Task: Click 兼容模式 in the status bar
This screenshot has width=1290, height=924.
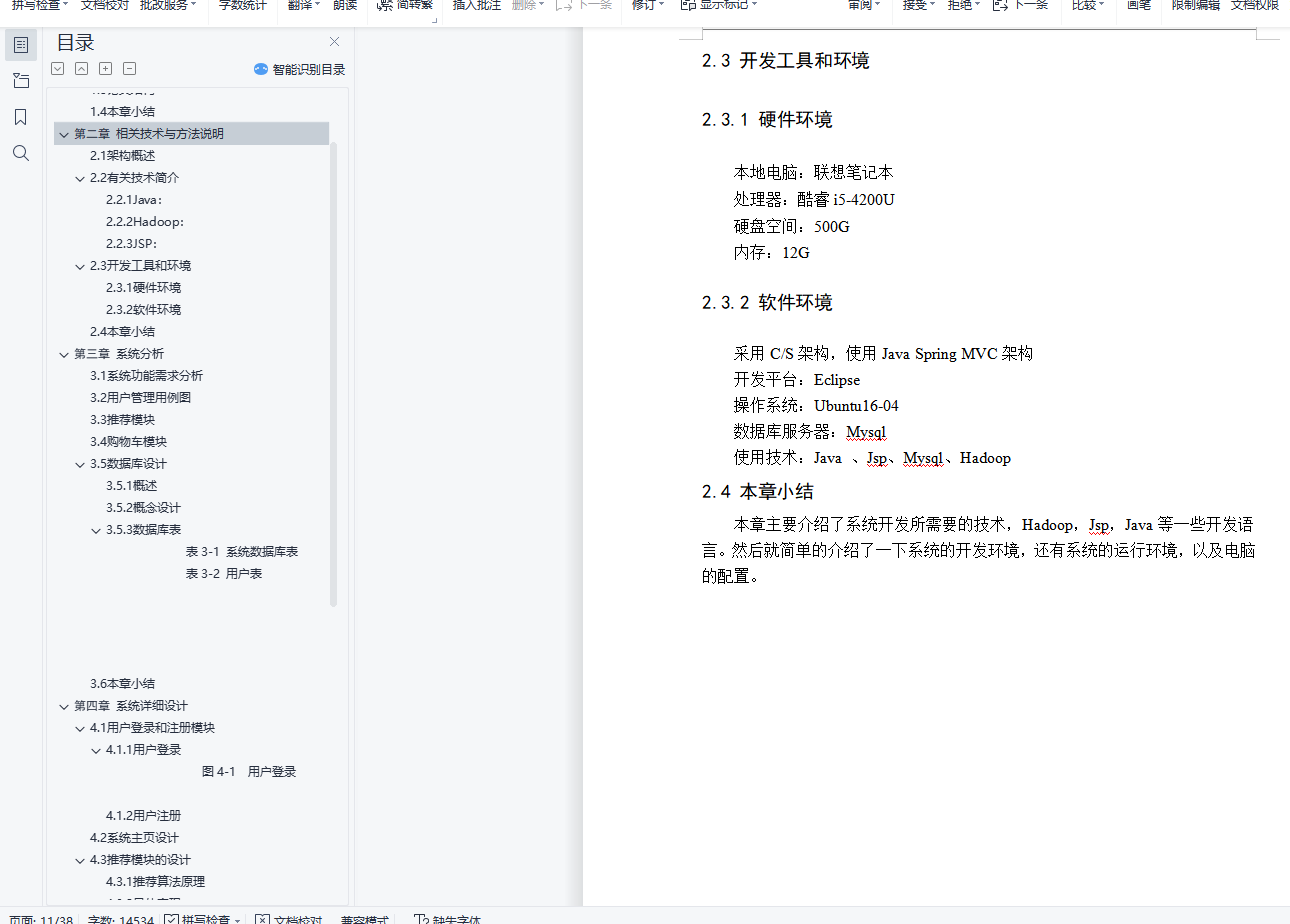Action: click(364, 919)
